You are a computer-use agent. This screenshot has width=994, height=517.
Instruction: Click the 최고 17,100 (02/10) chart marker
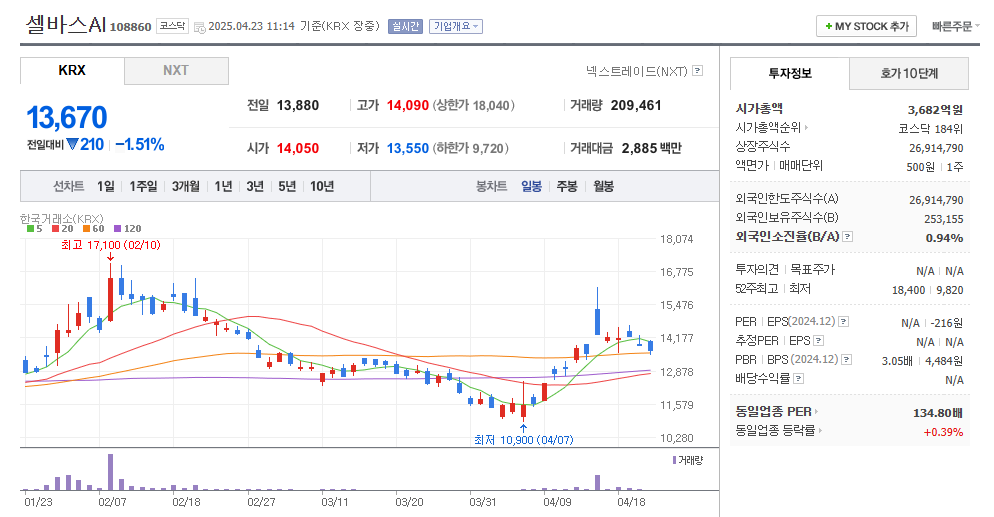(111, 245)
